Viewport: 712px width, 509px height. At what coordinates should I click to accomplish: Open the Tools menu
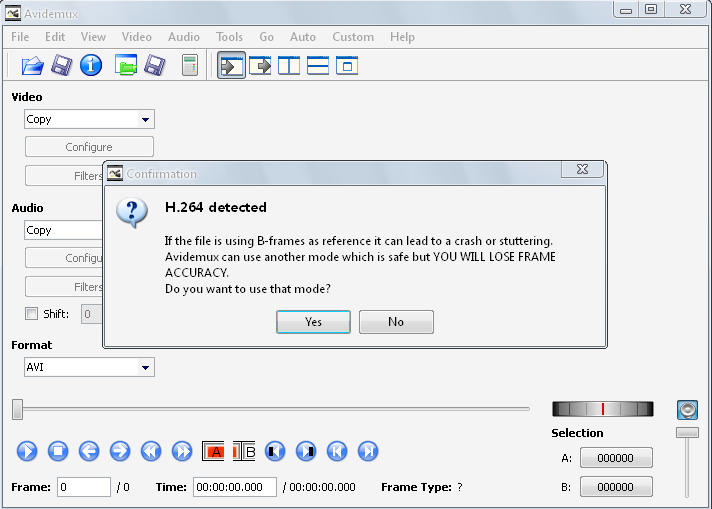pos(229,37)
